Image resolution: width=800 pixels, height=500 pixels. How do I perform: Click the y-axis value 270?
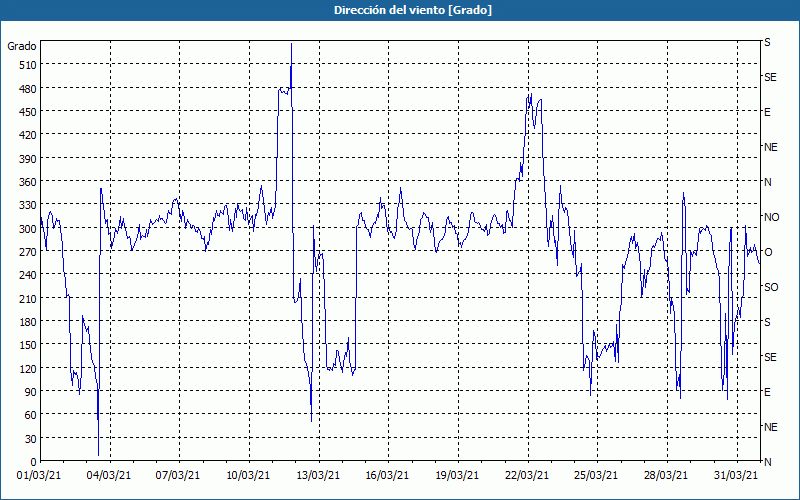click(x=27, y=252)
